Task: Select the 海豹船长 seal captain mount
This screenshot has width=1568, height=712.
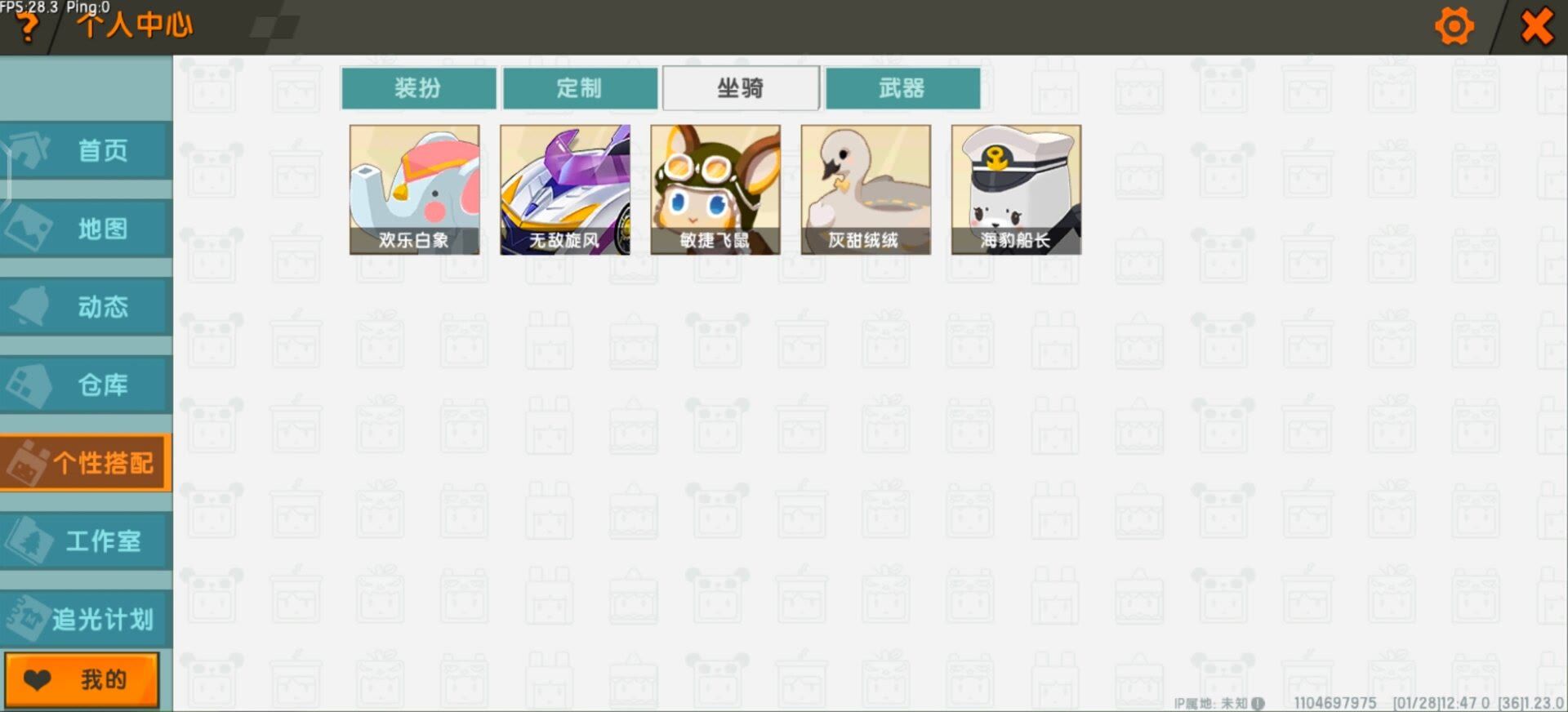Action: coord(1016,189)
